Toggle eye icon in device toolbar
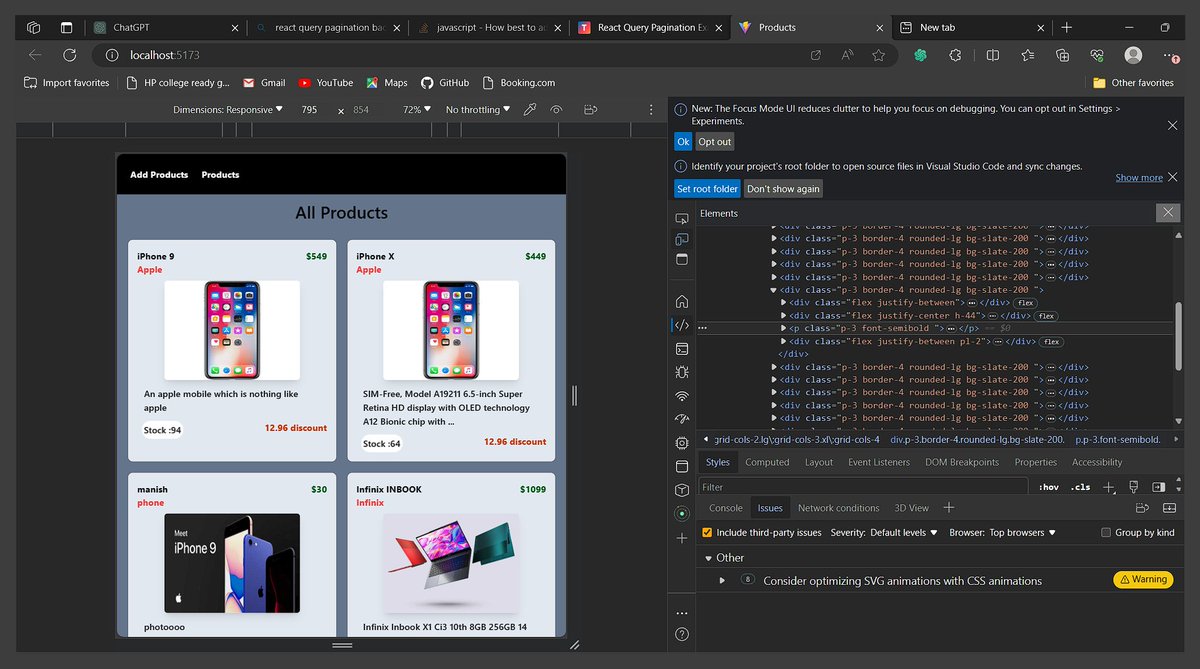This screenshot has height=669, width=1200. [x=557, y=109]
